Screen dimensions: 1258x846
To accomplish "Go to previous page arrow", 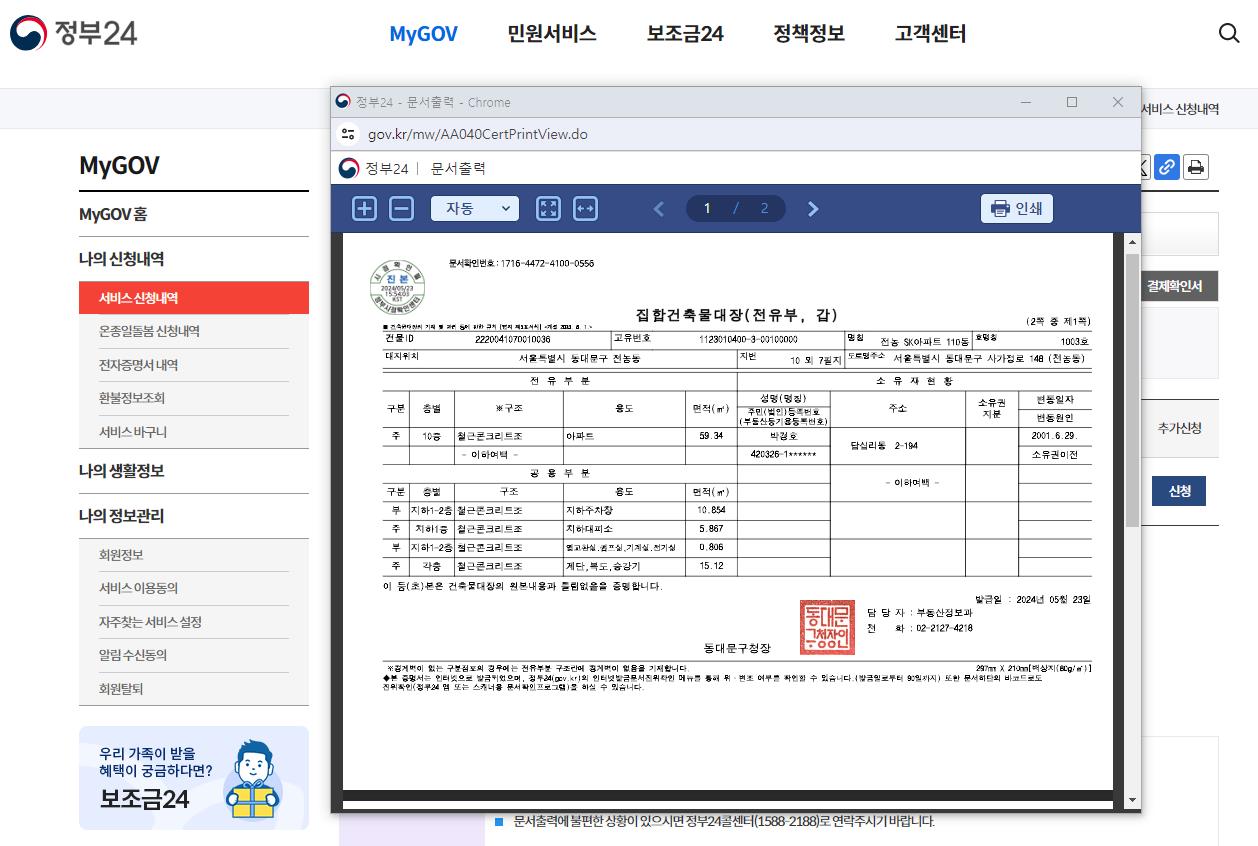I will 658,208.
